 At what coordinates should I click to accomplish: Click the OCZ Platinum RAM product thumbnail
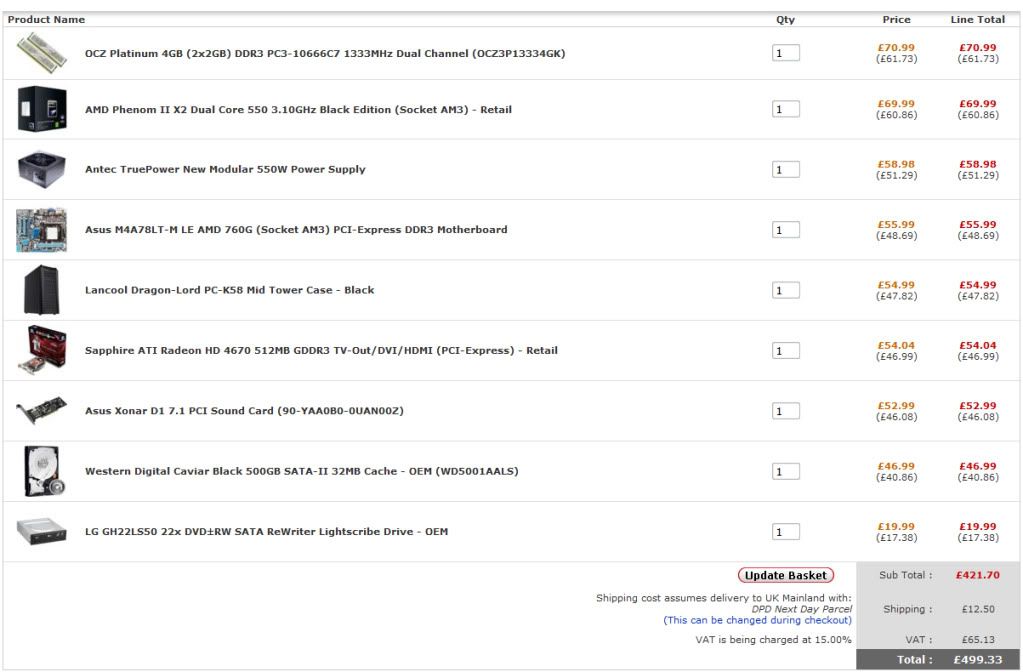pos(42,53)
